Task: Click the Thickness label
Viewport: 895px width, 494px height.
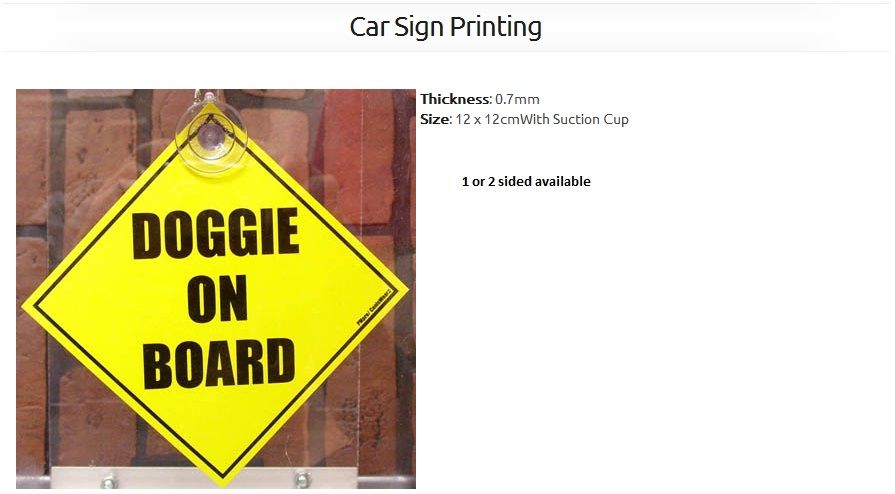Action: [x=455, y=99]
